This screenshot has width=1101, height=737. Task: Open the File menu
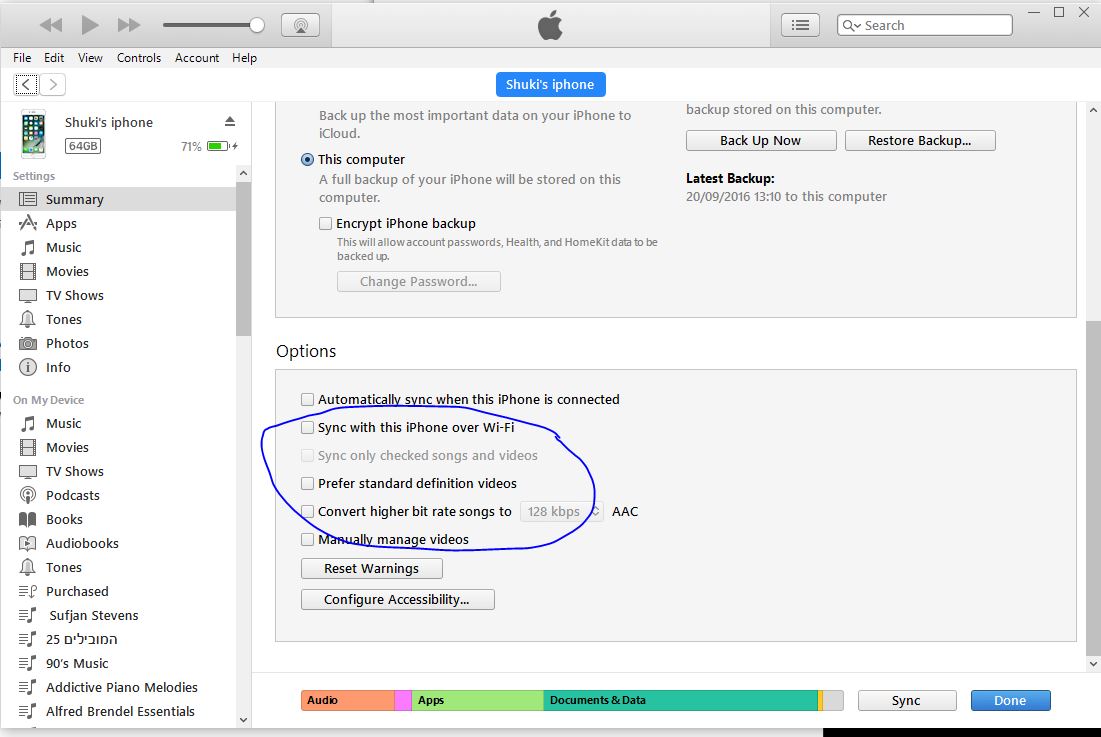[x=22, y=58]
